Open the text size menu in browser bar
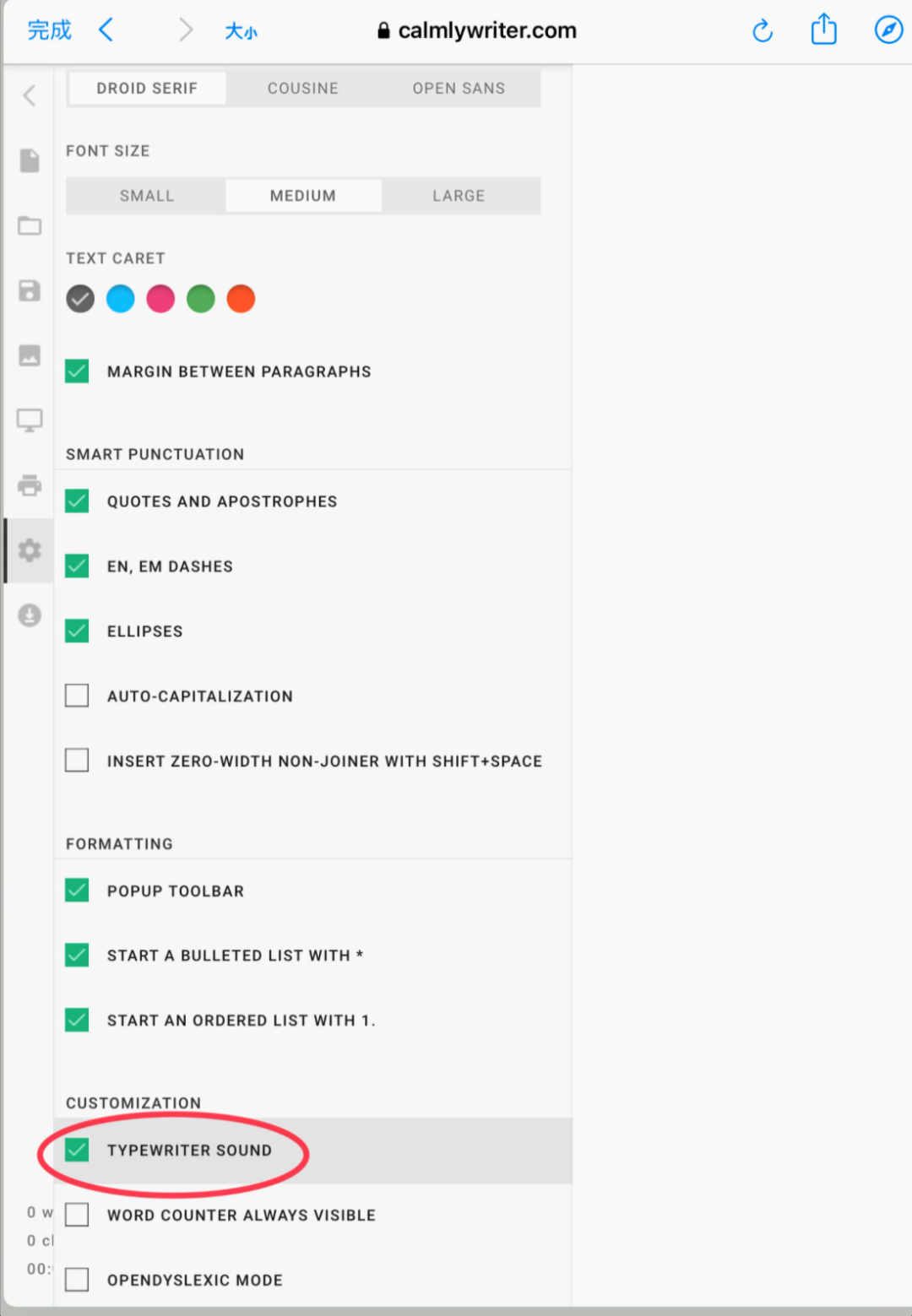 coord(241,31)
